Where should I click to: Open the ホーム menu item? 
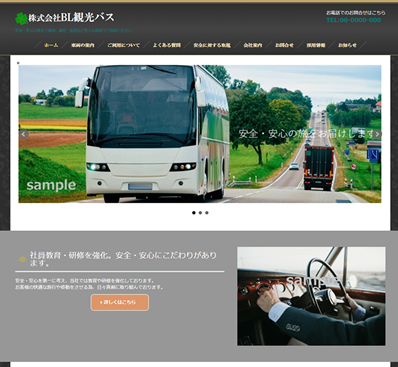point(51,45)
